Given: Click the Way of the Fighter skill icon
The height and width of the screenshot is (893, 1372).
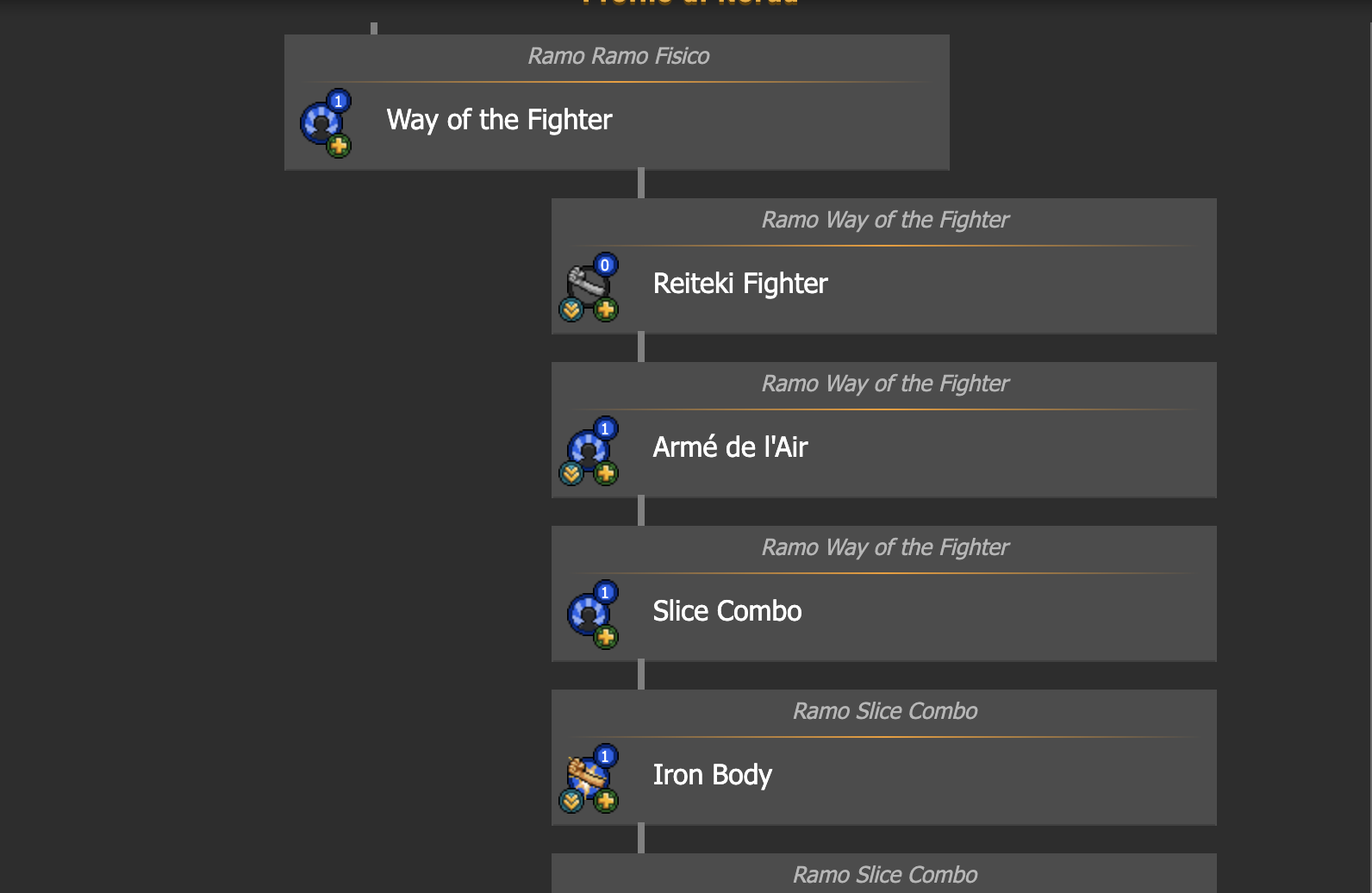Looking at the screenshot, I should tap(321, 122).
